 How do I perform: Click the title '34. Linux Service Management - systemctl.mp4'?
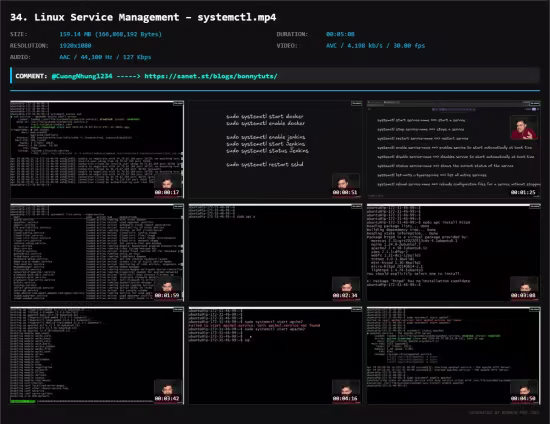[143, 17]
